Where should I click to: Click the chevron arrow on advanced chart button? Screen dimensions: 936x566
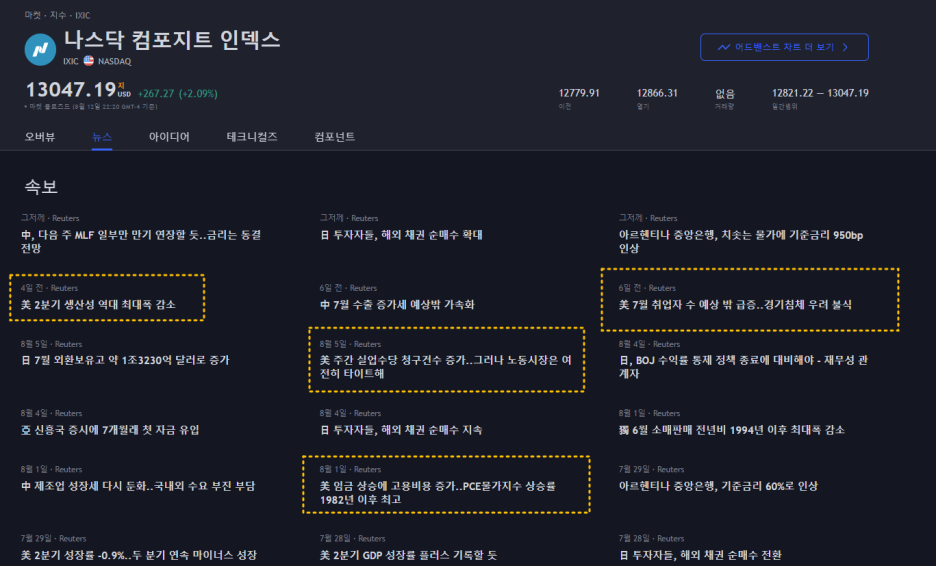point(845,47)
